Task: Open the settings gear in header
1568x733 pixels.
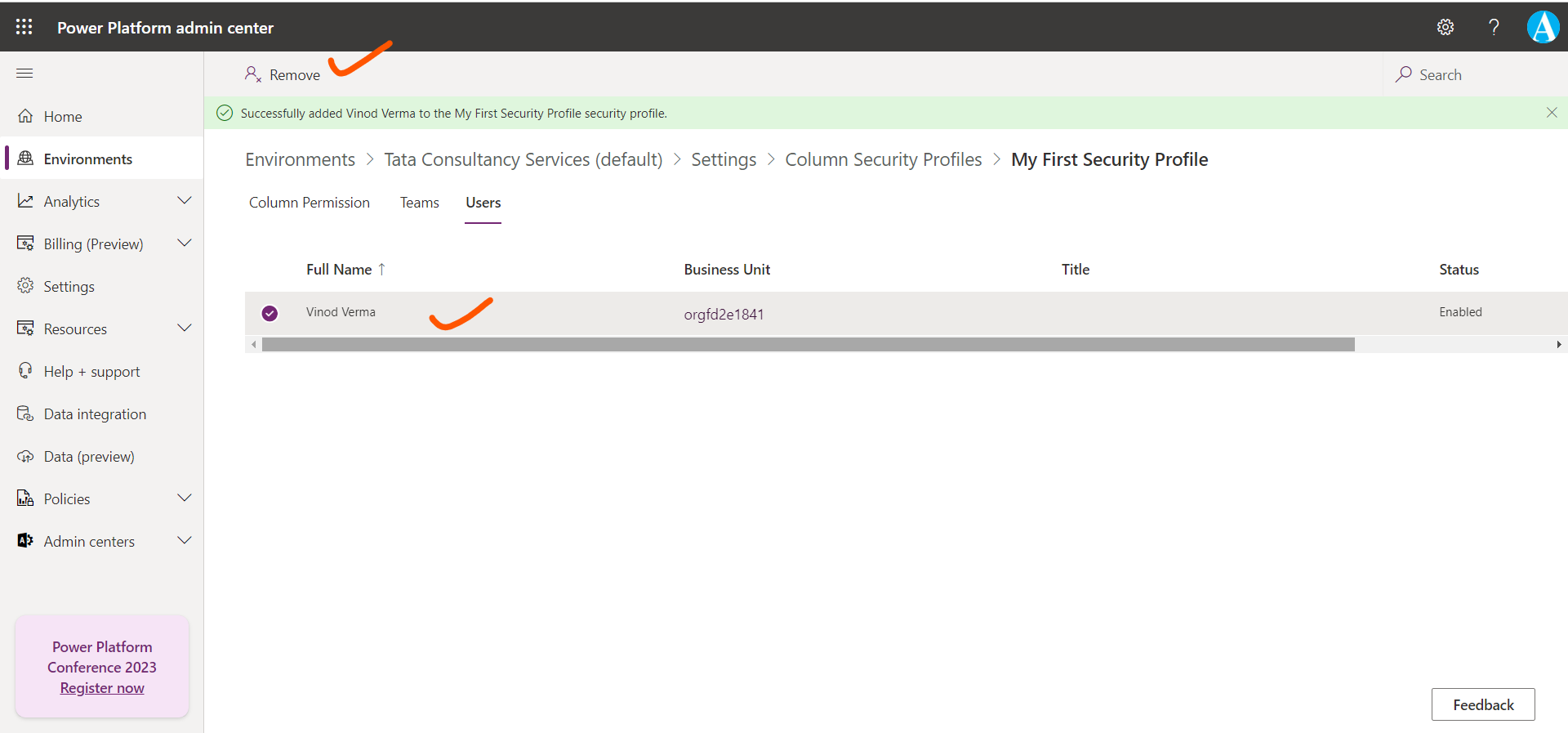Action: pyautogui.click(x=1445, y=27)
